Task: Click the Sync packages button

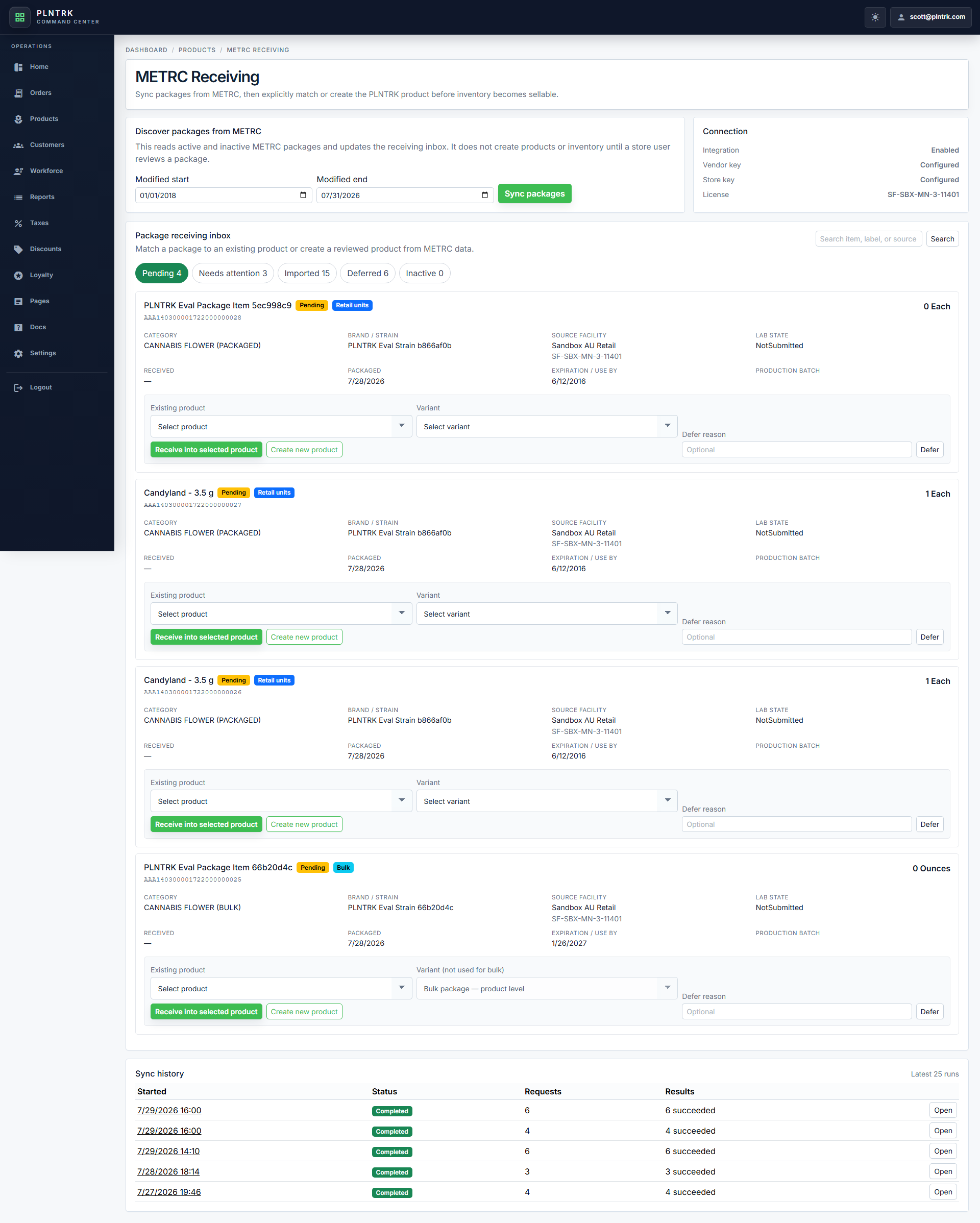Action: [534, 193]
